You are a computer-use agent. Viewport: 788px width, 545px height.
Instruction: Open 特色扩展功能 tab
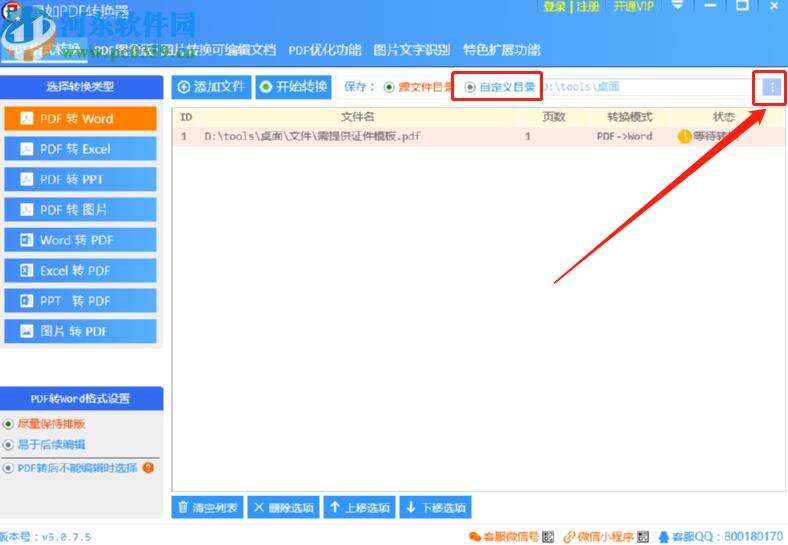coord(502,50)
